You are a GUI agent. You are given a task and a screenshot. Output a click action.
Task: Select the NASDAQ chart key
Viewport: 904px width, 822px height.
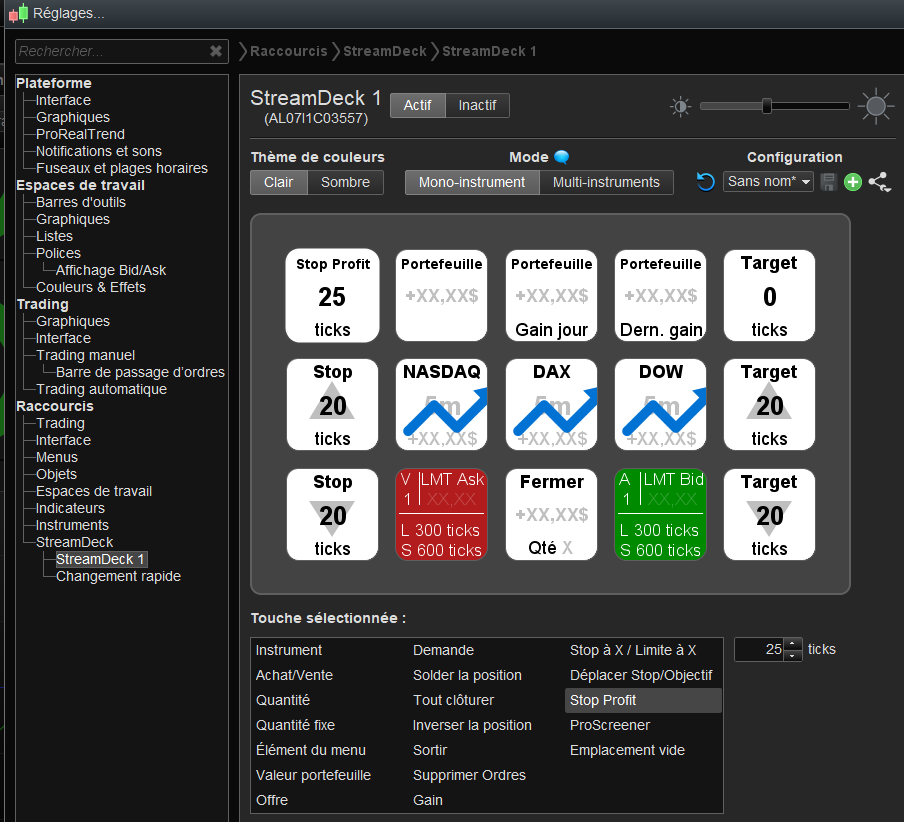click(442, 405)
